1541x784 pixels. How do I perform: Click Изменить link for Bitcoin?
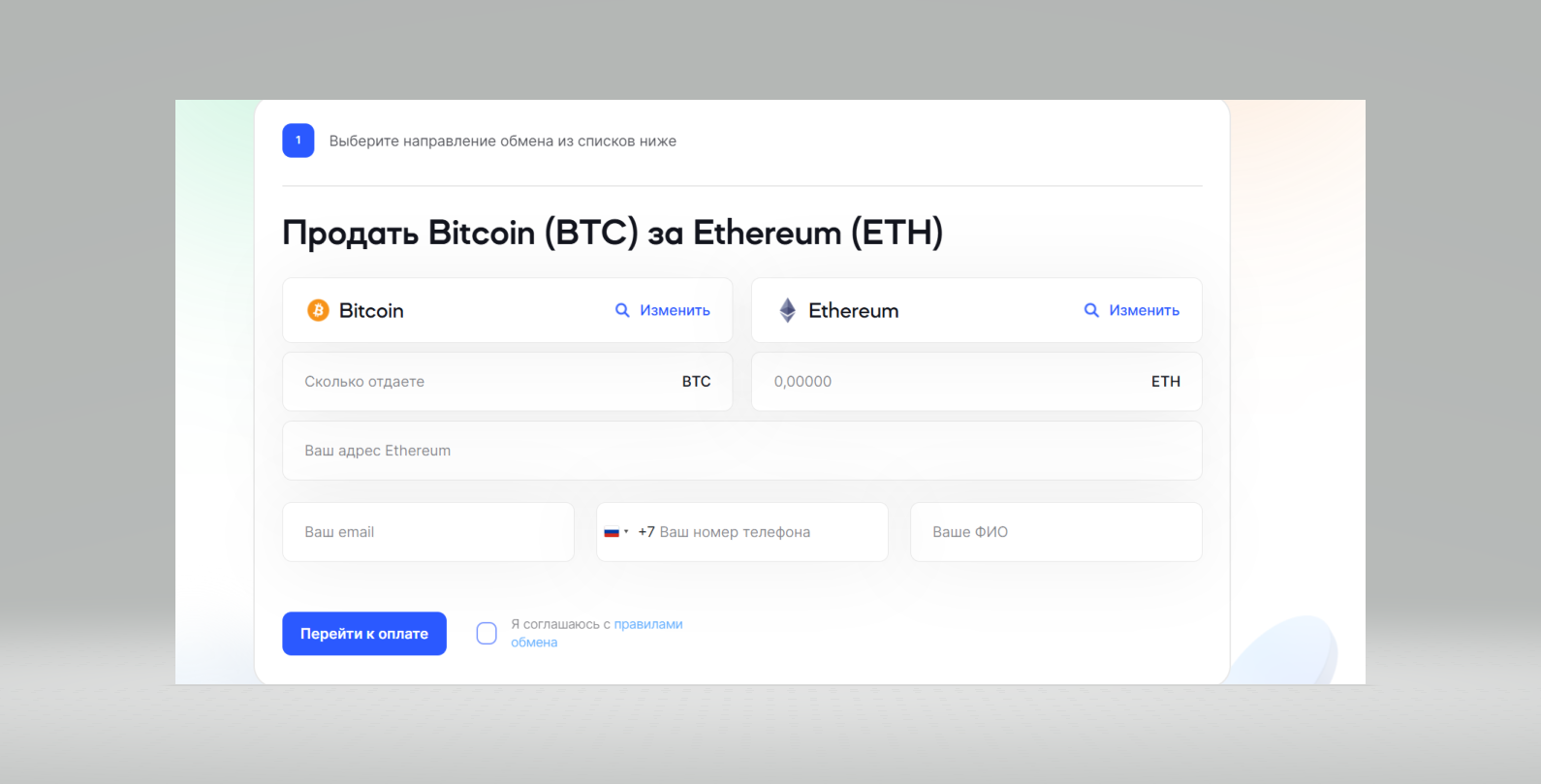(x=675, y=310)
